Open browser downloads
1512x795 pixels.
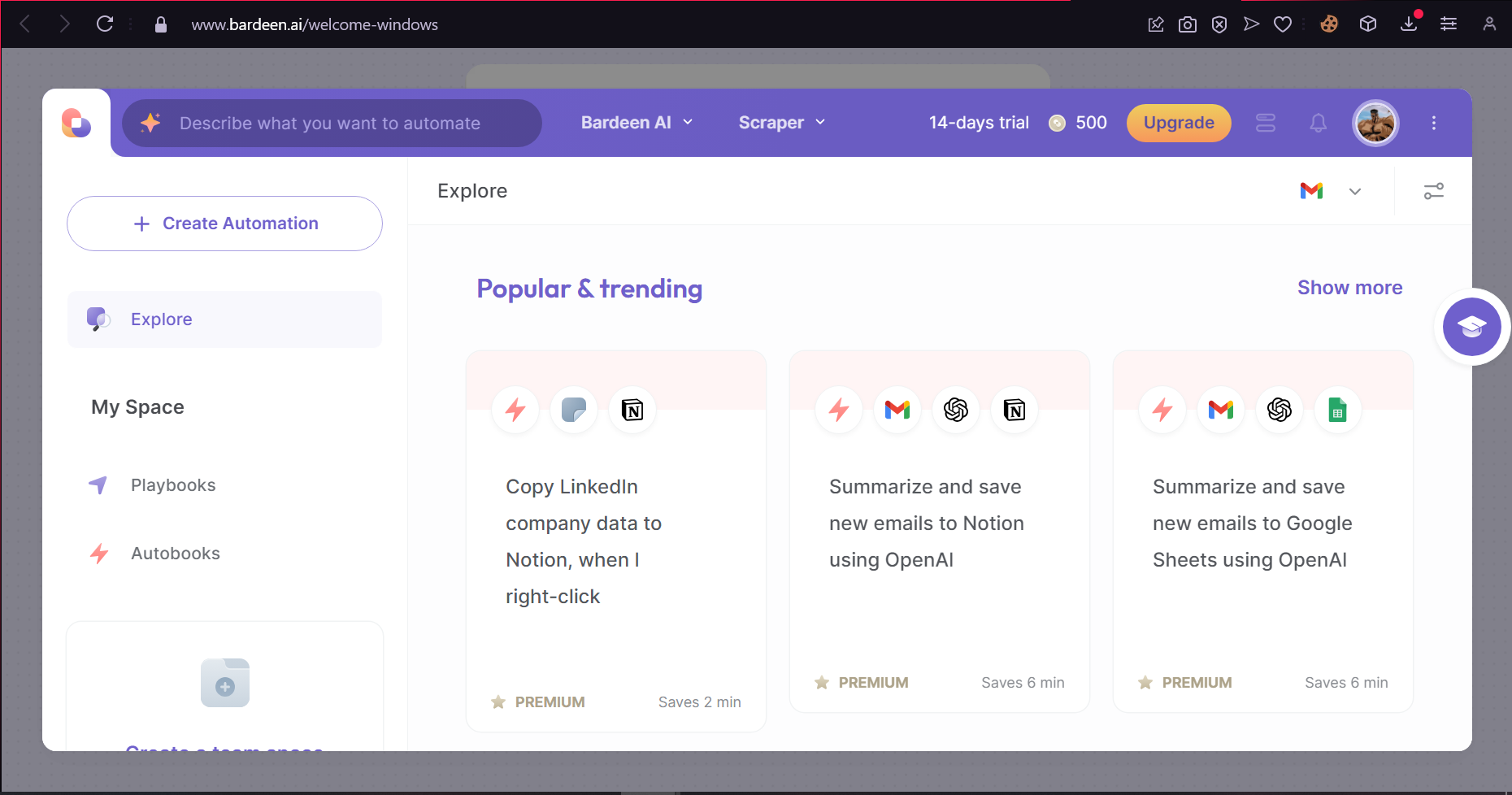[1409, 24]
